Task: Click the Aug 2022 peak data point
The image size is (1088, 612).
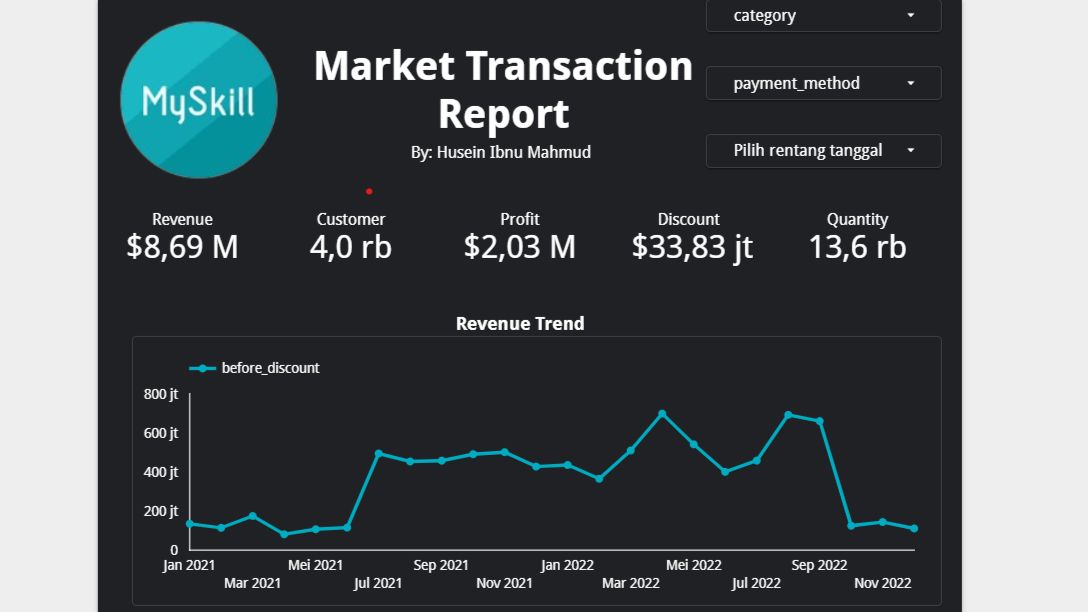Action: pos(788,415)
